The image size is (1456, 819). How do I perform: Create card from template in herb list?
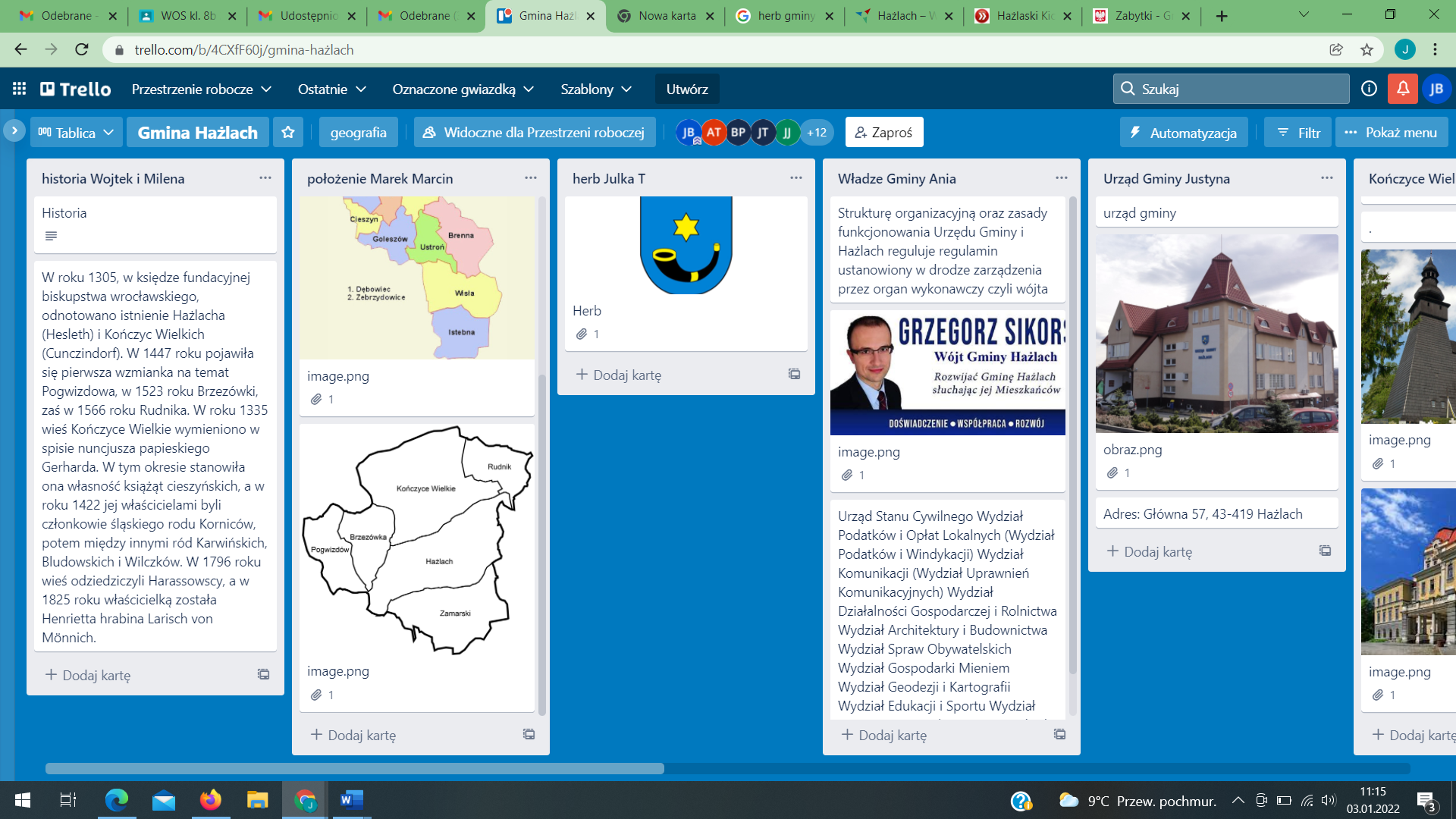794,374
